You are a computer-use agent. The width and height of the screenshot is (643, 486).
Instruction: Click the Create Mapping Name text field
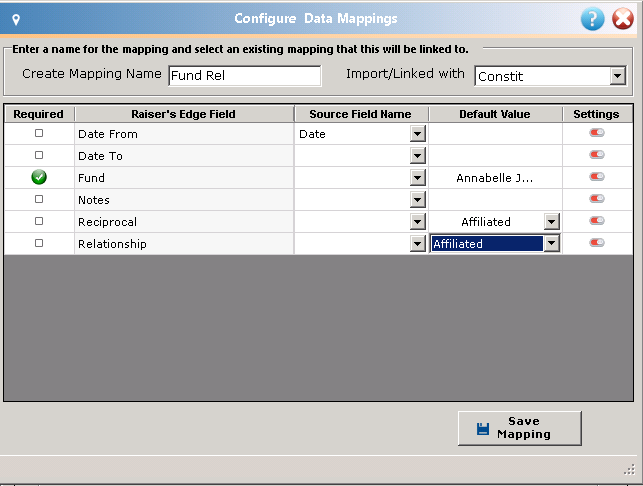pos(245,76)
